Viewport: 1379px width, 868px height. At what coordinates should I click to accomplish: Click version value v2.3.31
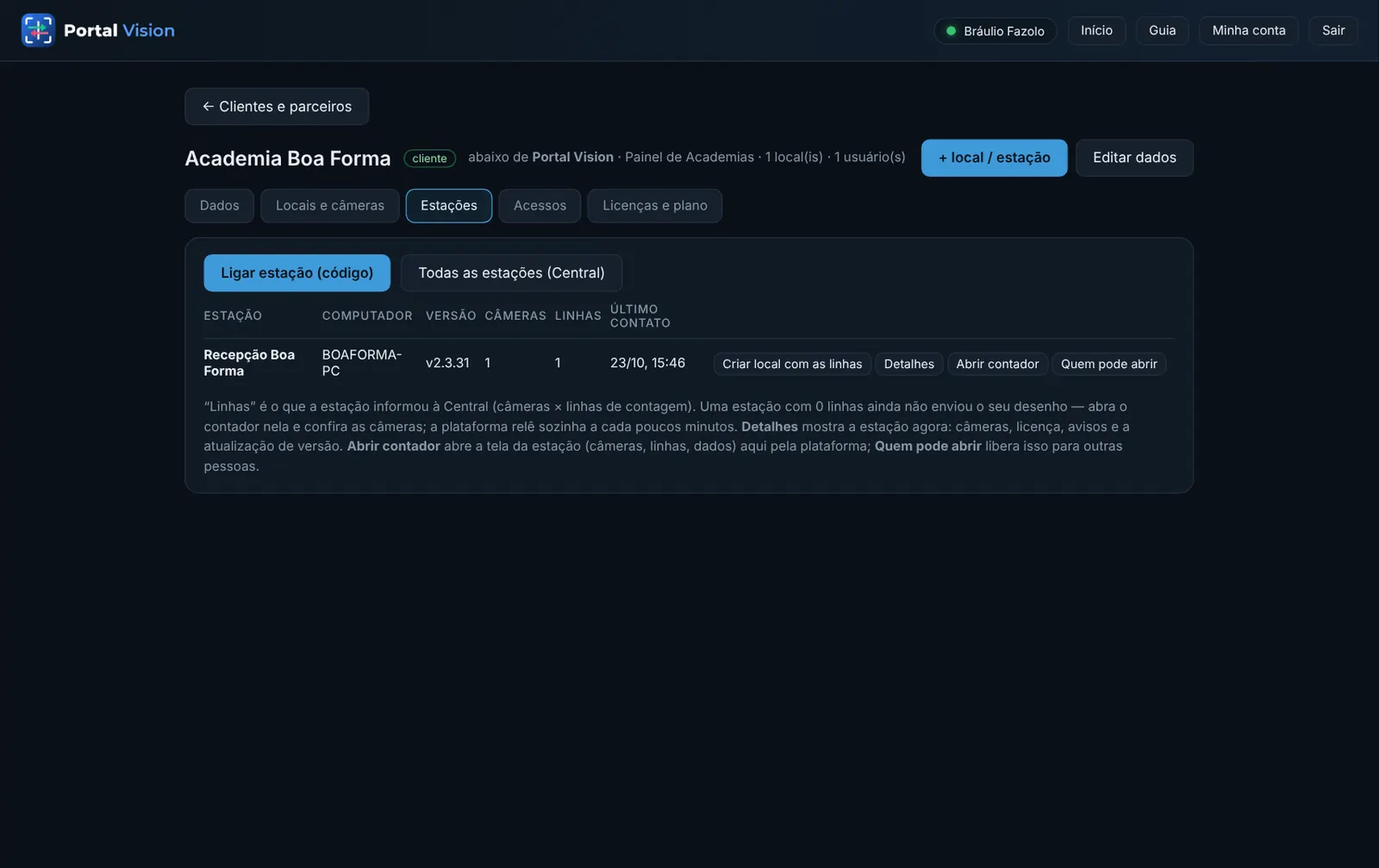pyautogui.click(x=447, y=363)
